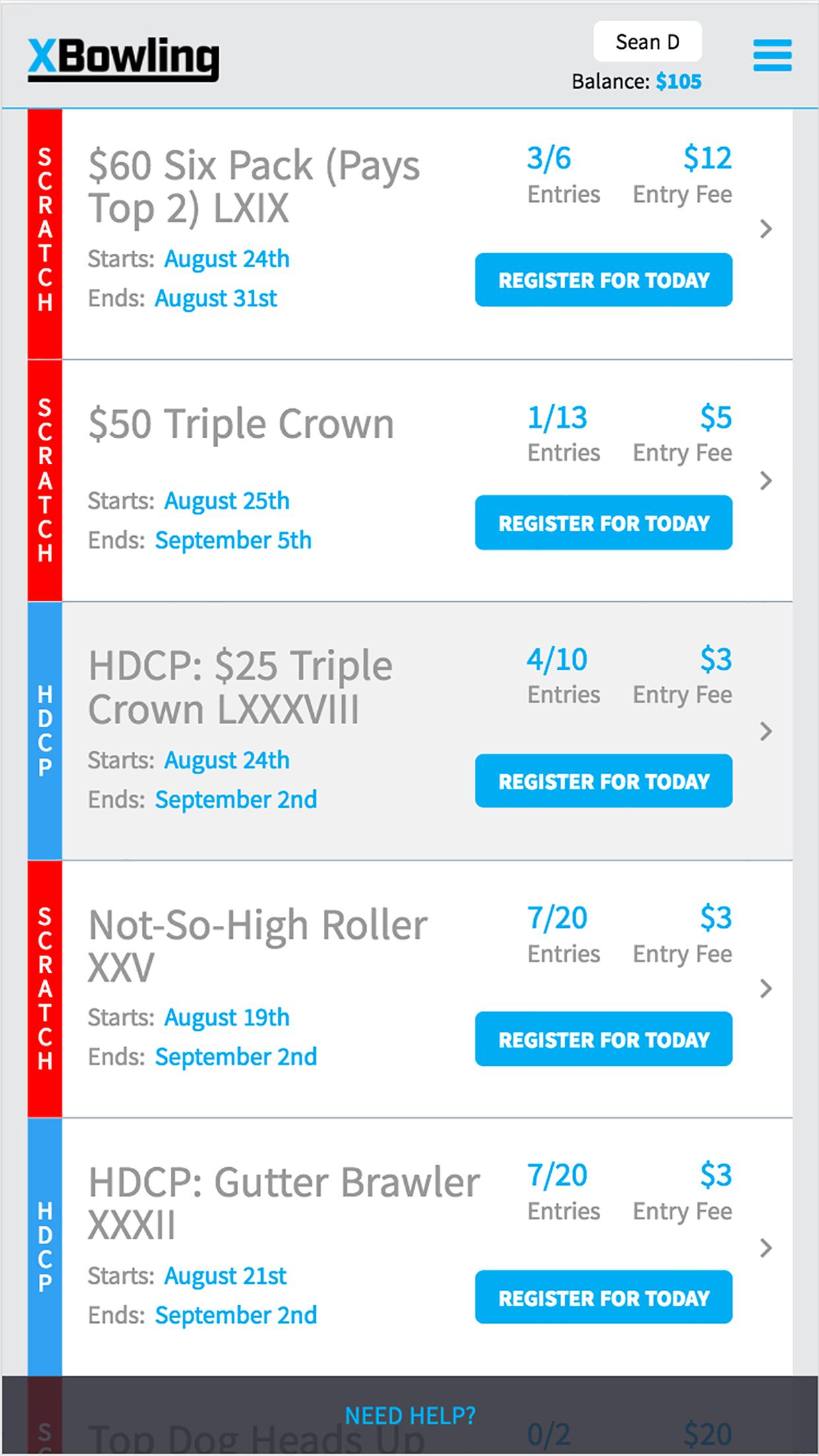Expand HDCP $25 Triple Crown chevron
The image size is (819, 1456).
click(766, 731)
